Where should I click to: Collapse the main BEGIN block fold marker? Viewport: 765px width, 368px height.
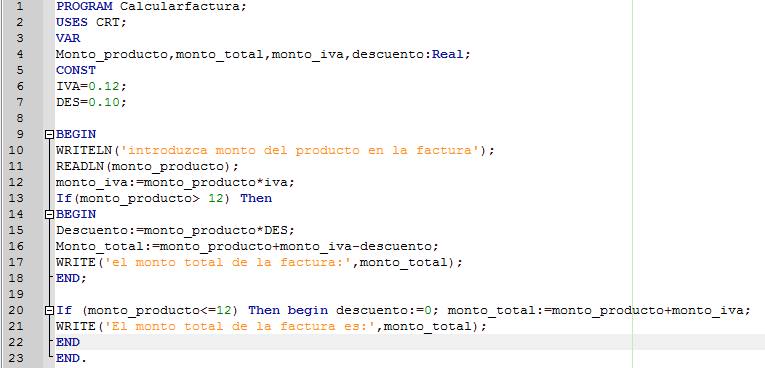49,135
